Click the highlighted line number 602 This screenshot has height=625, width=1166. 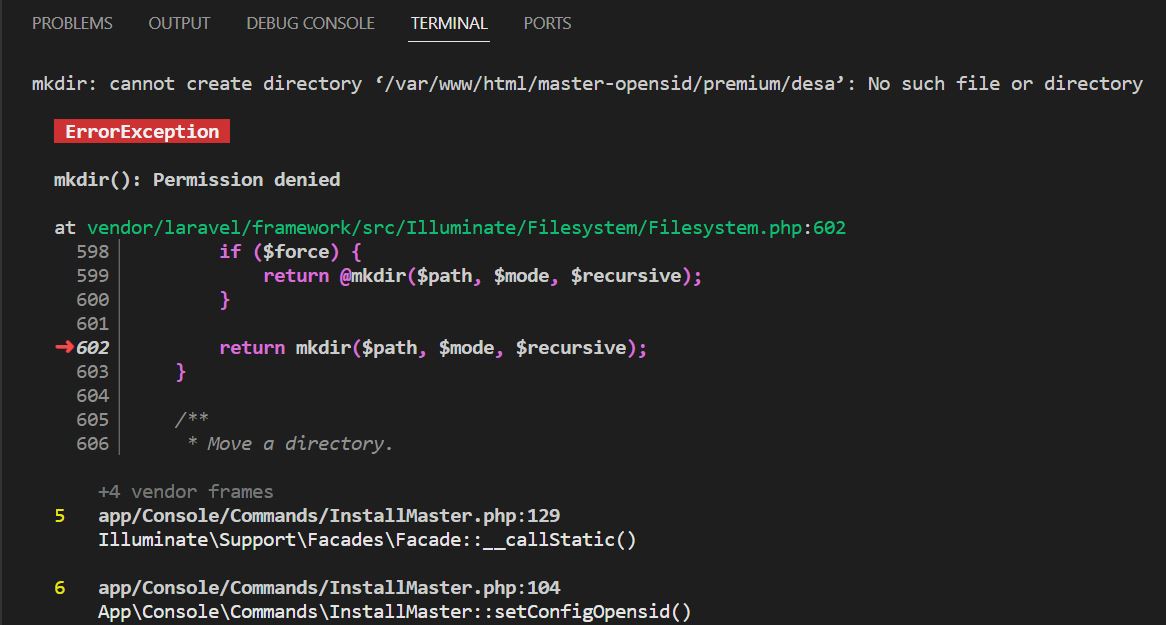coord(93,347)
